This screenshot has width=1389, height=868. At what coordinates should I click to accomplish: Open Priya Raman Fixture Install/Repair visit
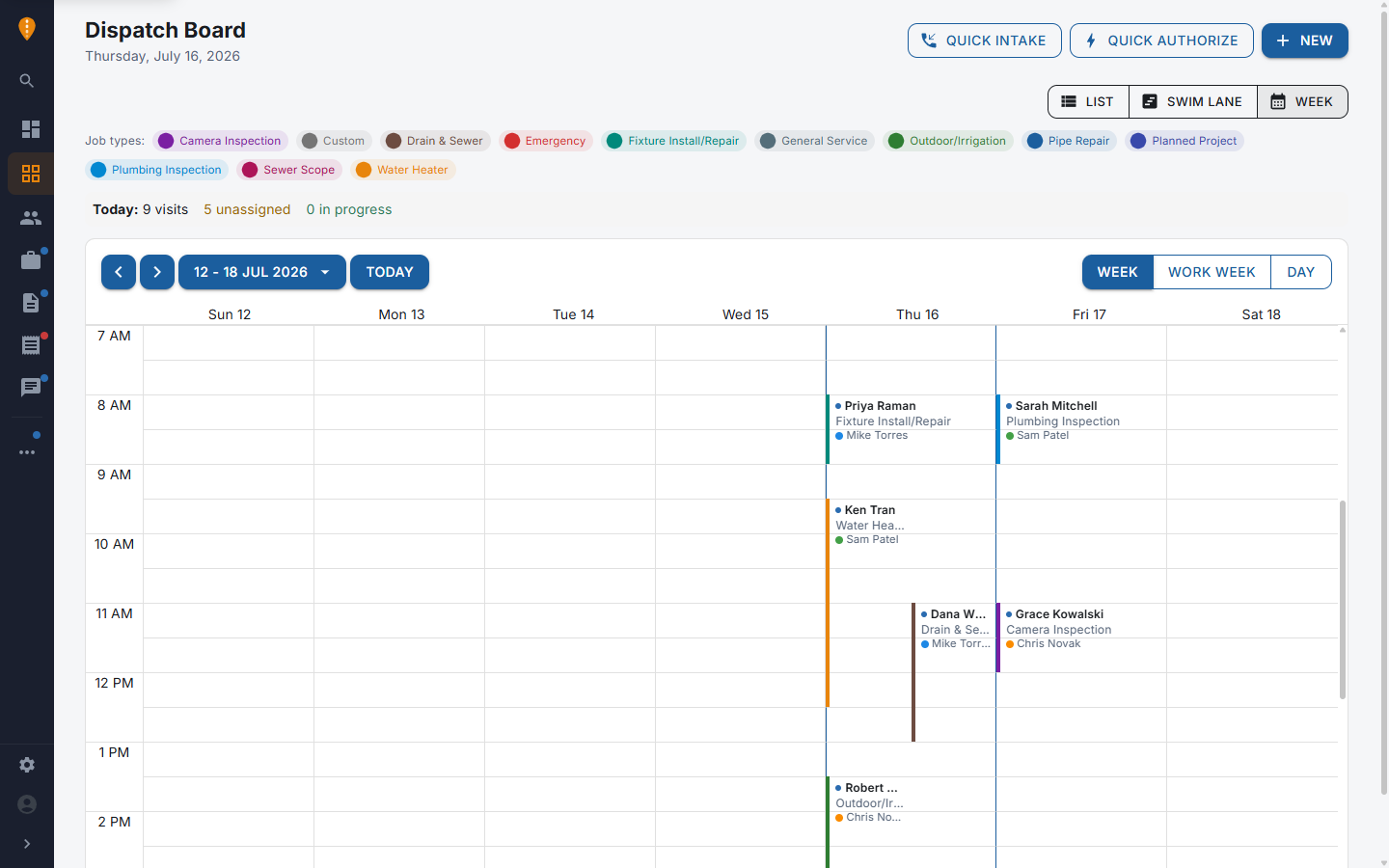911,429
